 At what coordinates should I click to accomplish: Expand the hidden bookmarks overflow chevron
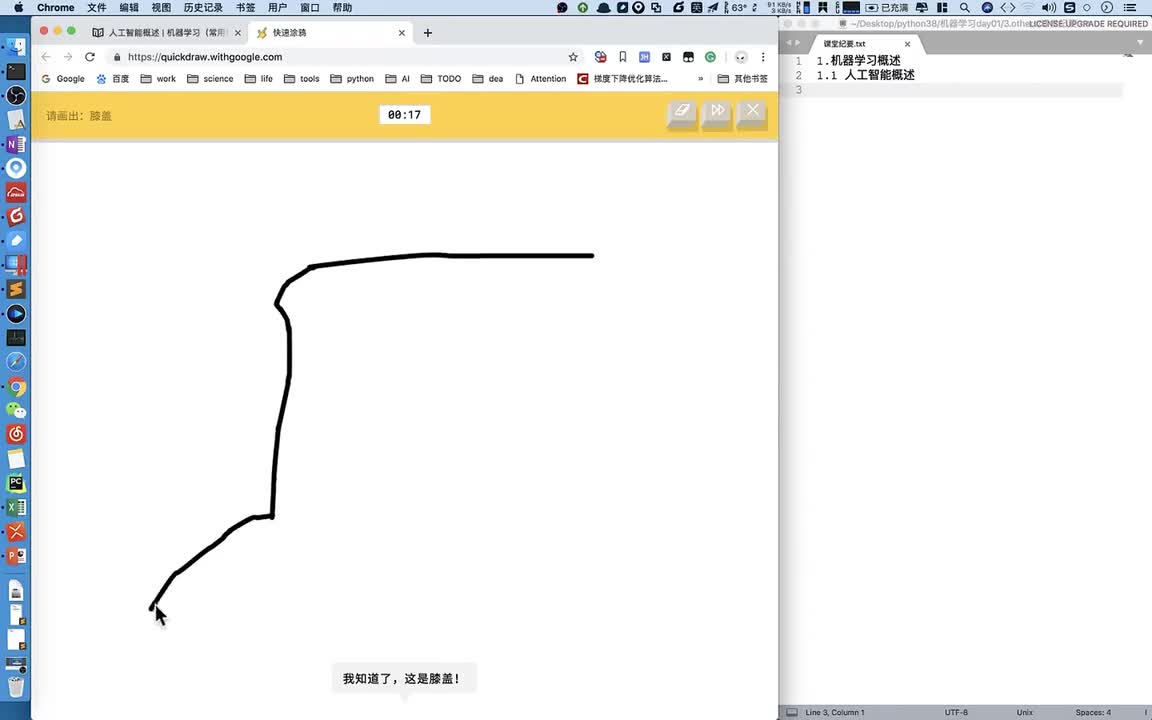coord(700,79)
